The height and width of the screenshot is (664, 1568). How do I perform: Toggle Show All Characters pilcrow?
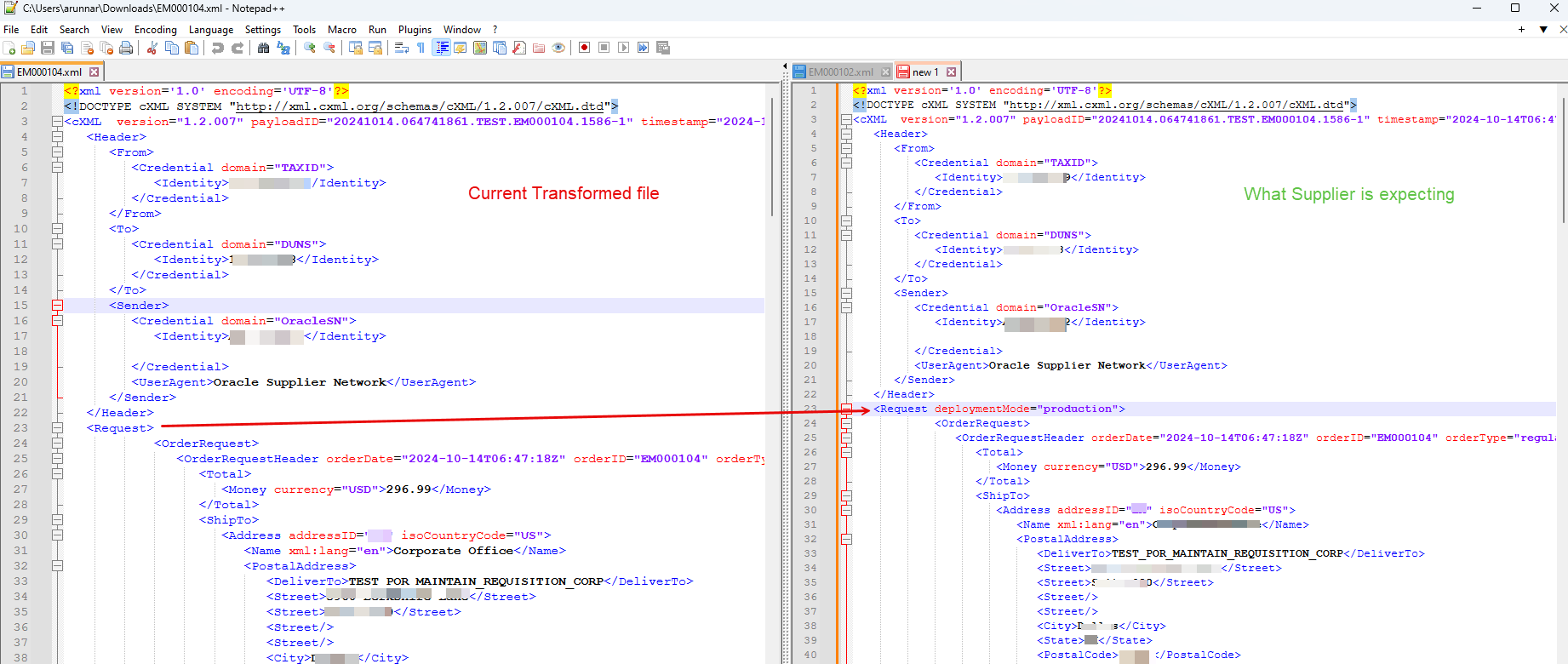point(421,48)
